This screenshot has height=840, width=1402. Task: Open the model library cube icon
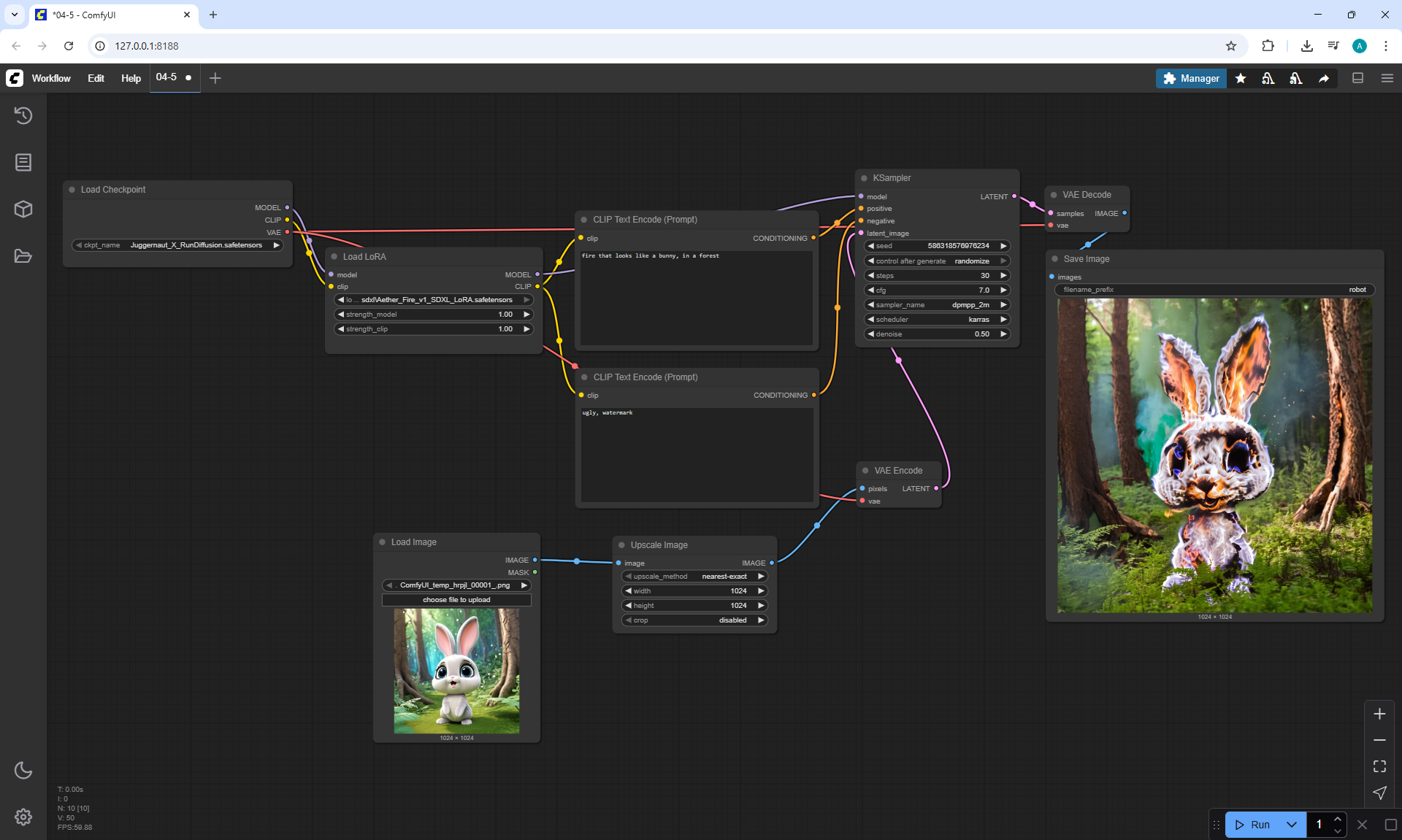[x=23, y=209]
